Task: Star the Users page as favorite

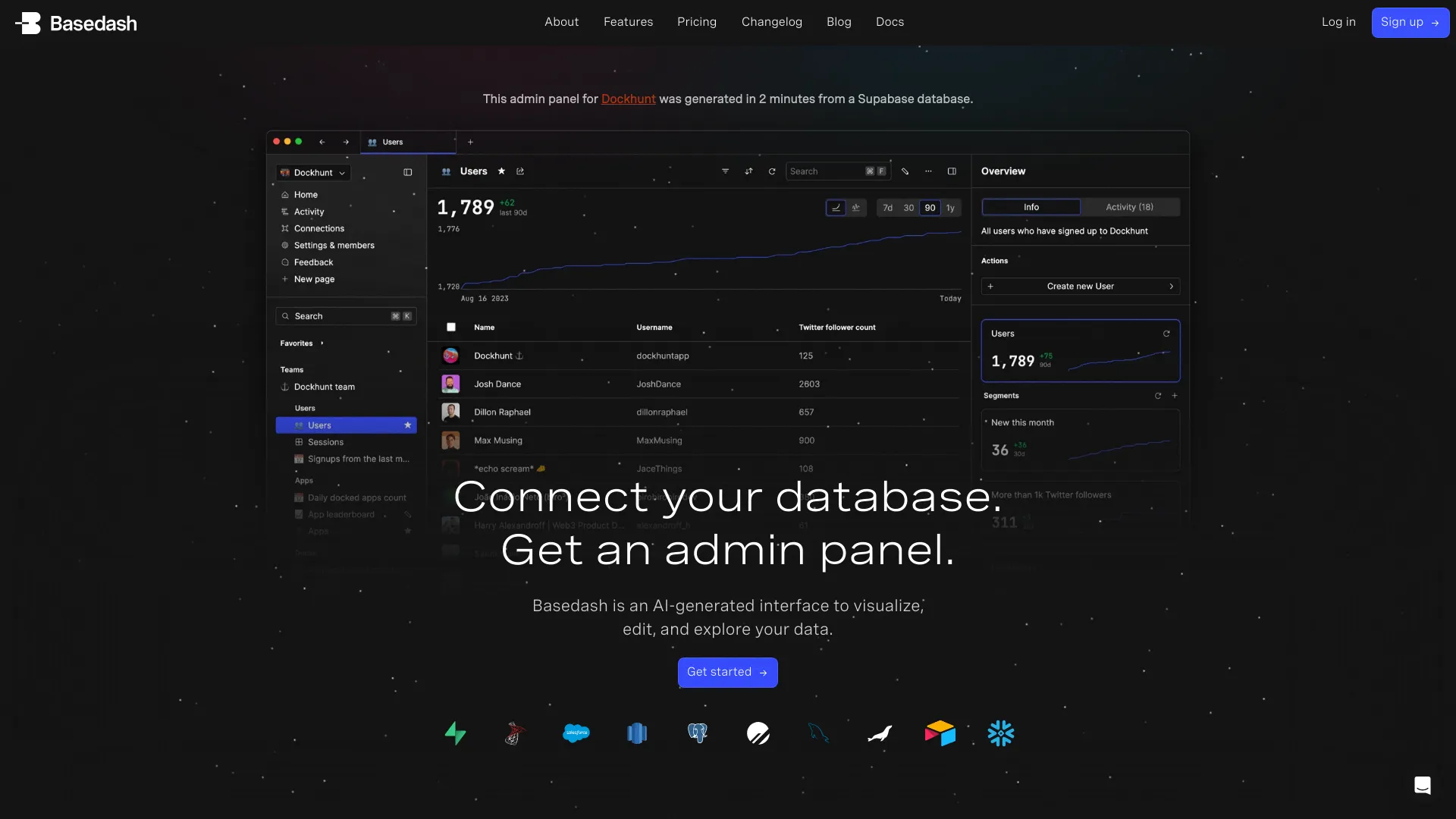Action: pos(501,171)
